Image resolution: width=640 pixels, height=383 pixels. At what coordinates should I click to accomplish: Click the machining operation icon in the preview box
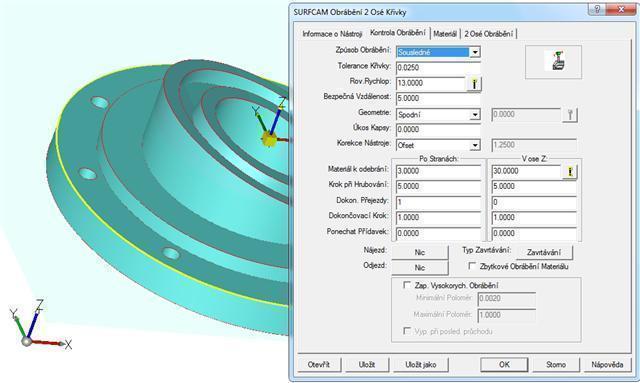point(558,61)
